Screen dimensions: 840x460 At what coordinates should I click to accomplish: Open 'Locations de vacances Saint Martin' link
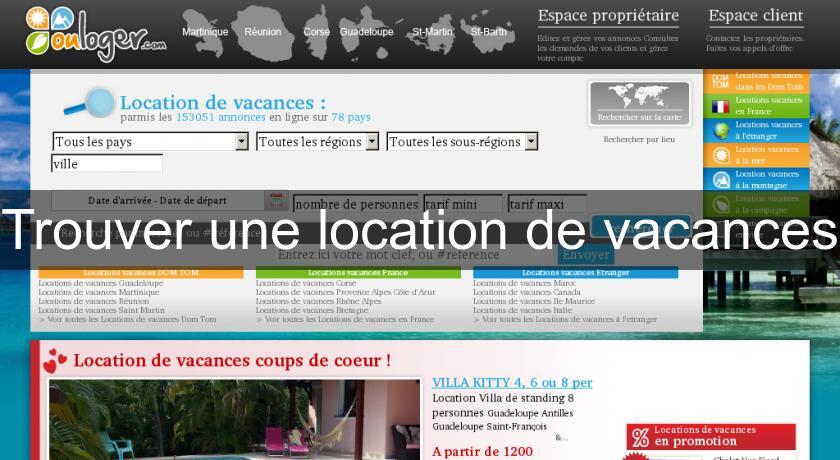(x=101, y=310)
